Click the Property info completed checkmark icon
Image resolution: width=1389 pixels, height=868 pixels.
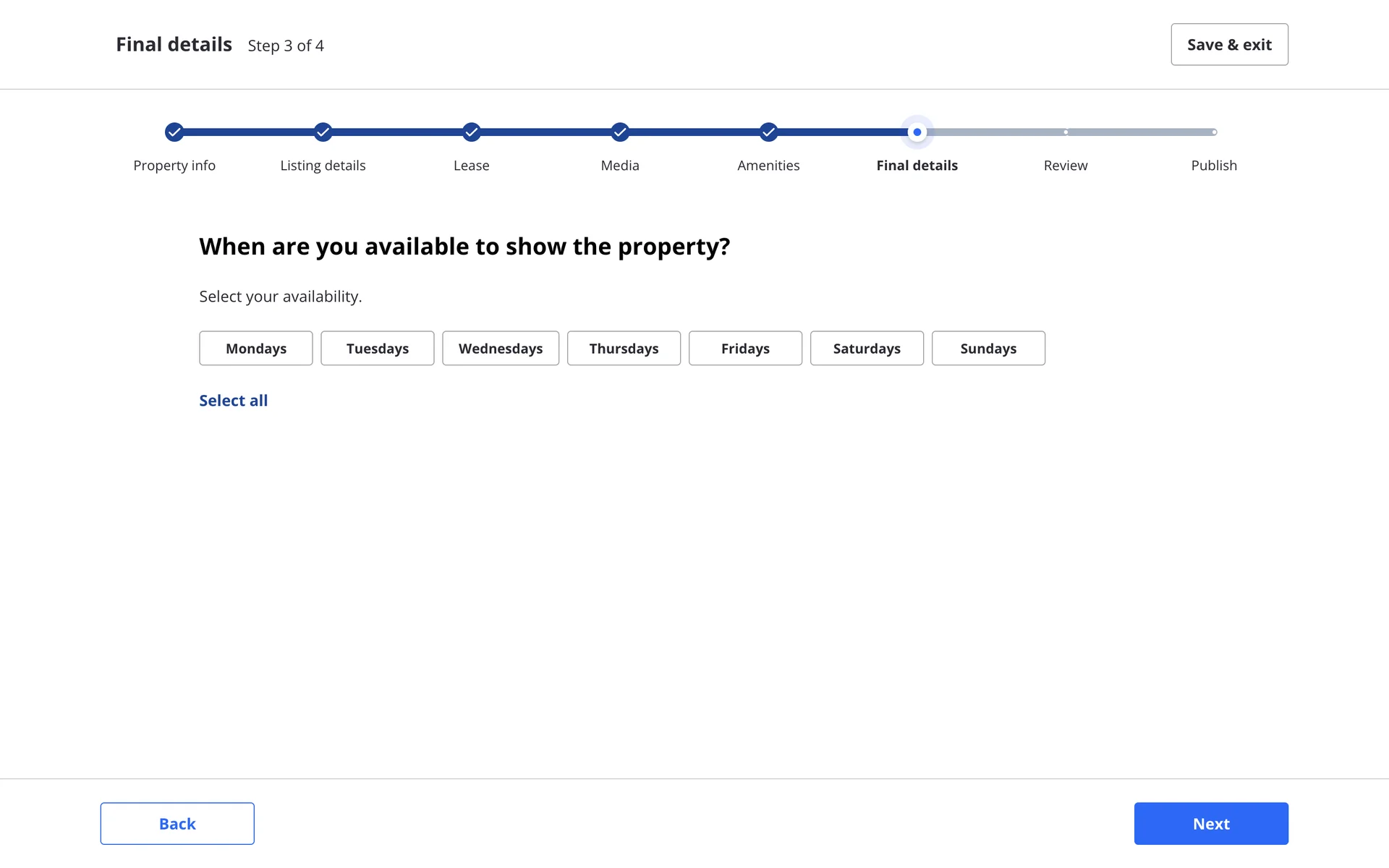tap(174, 132)
